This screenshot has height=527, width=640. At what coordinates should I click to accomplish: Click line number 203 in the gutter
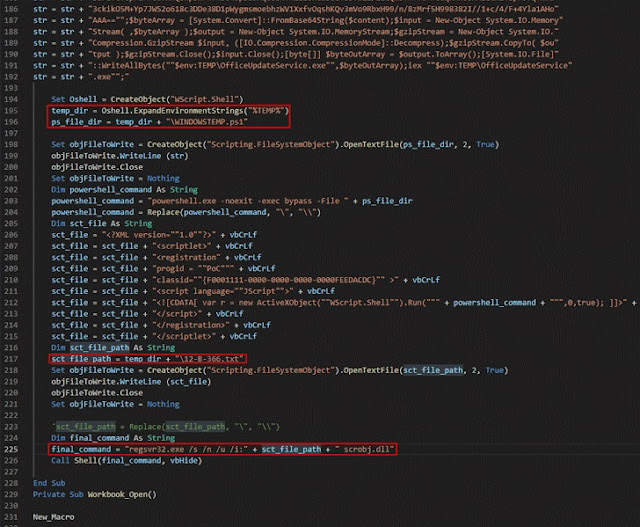click(11, 201)
